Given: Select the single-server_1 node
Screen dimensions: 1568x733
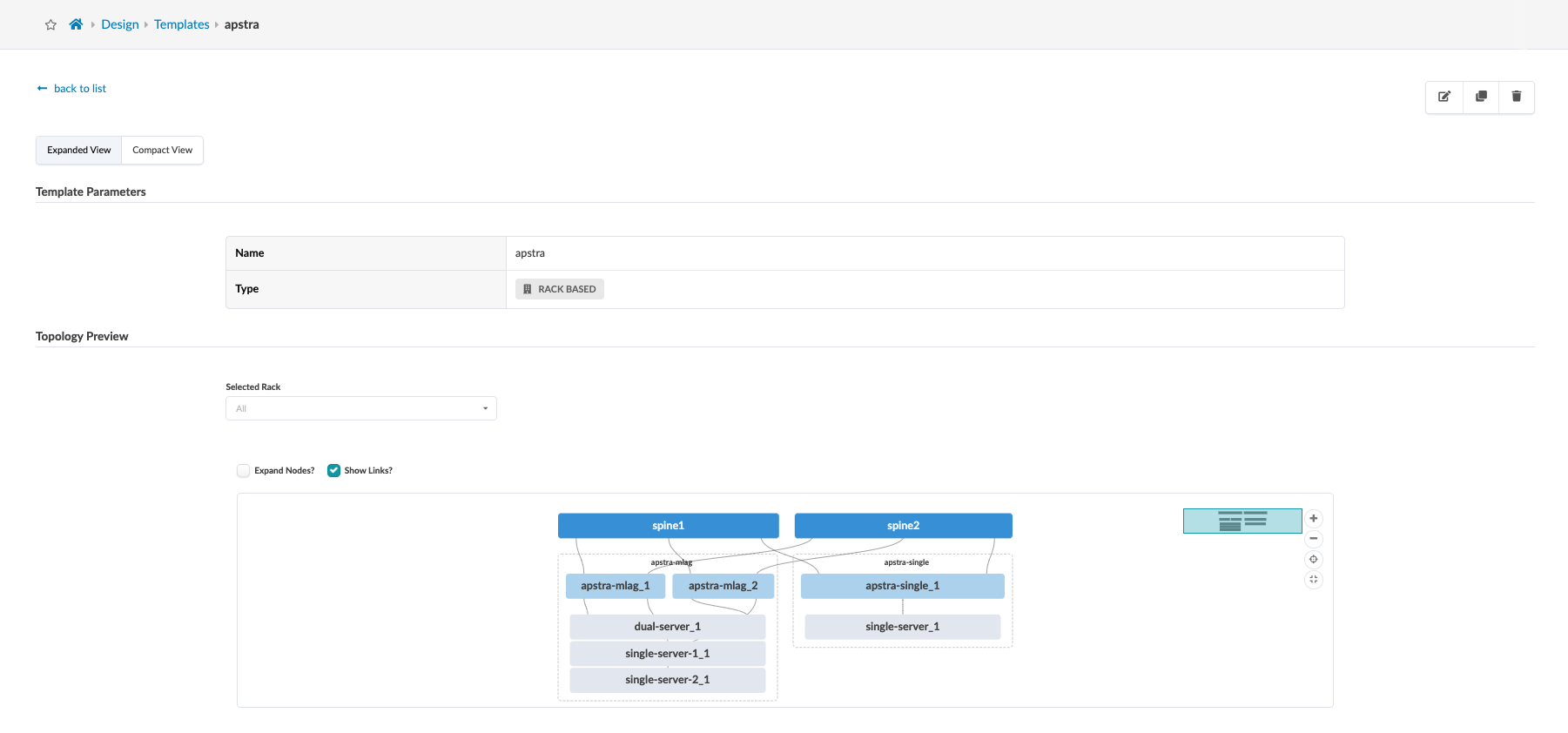Looking at the screenshot, I should (903, 627).
